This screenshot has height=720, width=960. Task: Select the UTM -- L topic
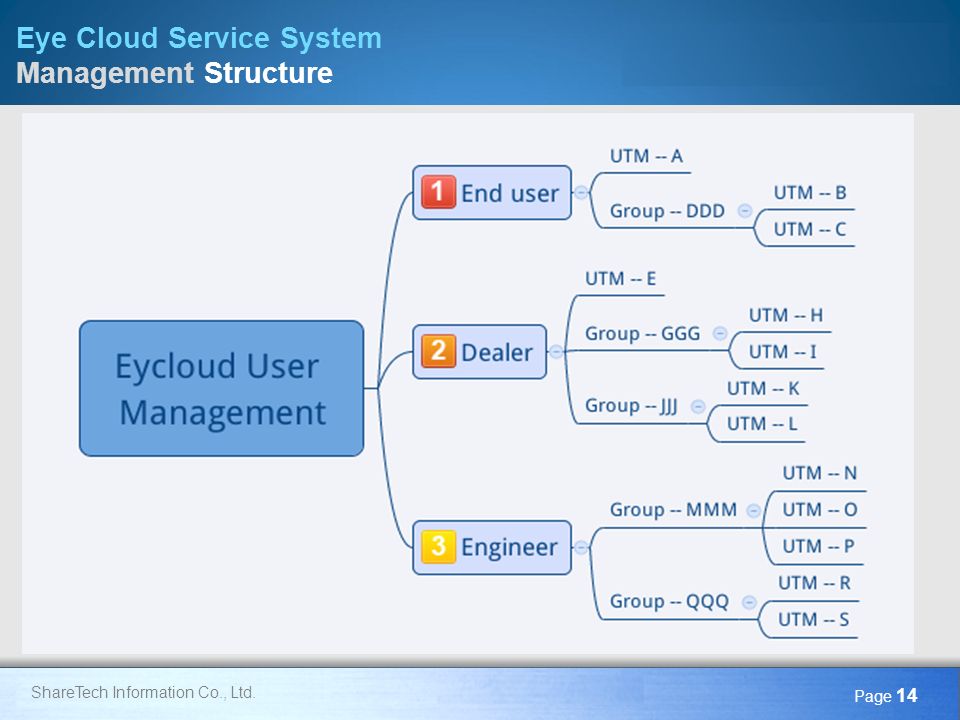(762, 424)
